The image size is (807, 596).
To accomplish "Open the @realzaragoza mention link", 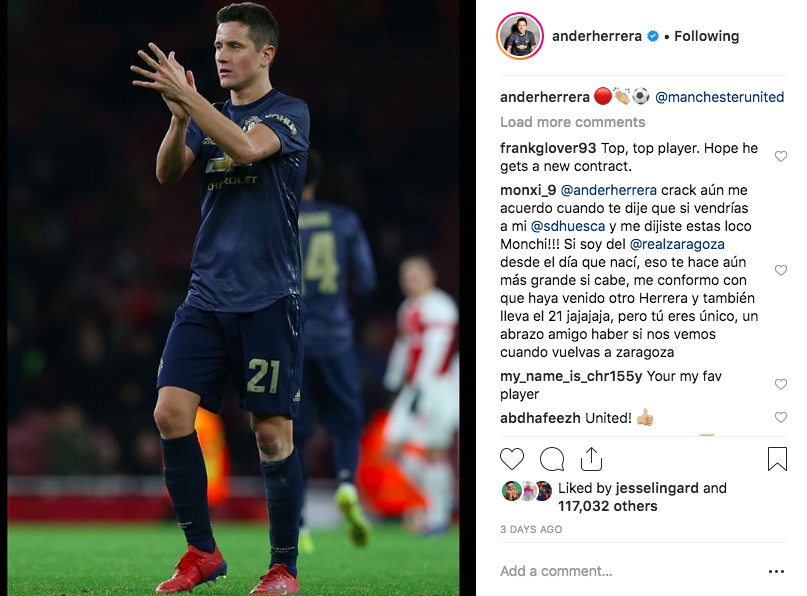I will [x=677, y=244].
